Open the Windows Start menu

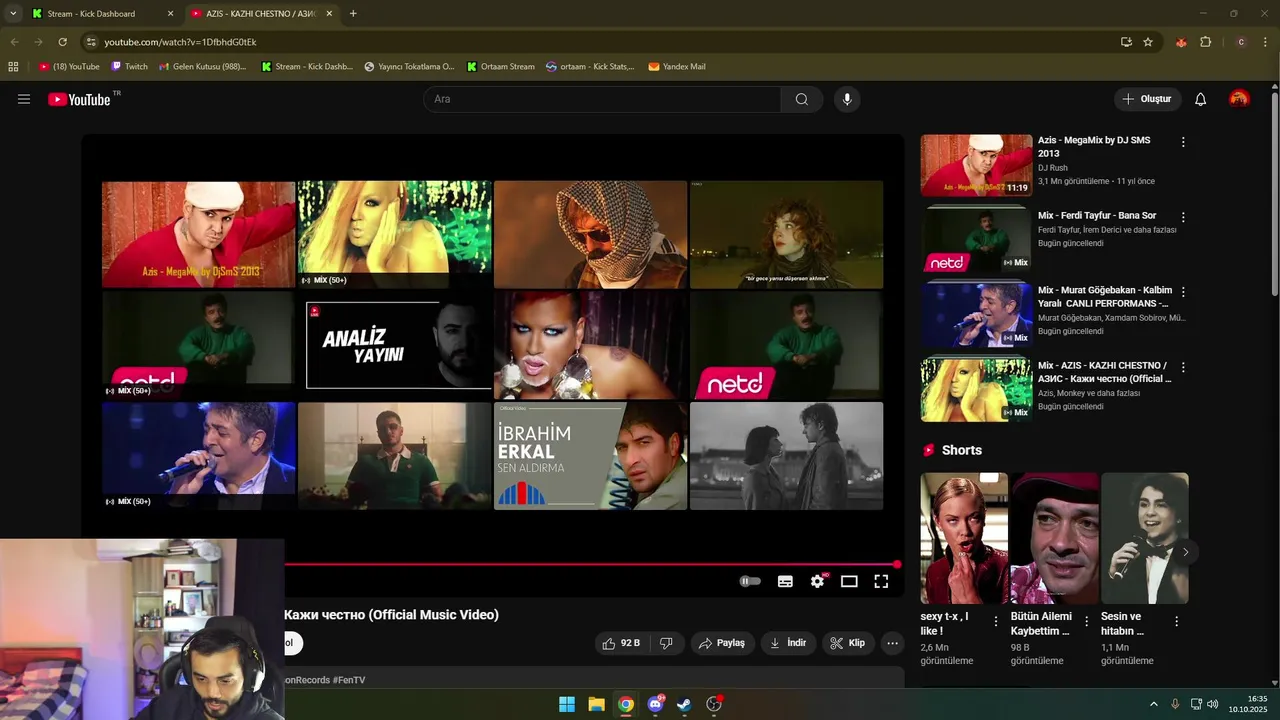[x=567, y=704]
